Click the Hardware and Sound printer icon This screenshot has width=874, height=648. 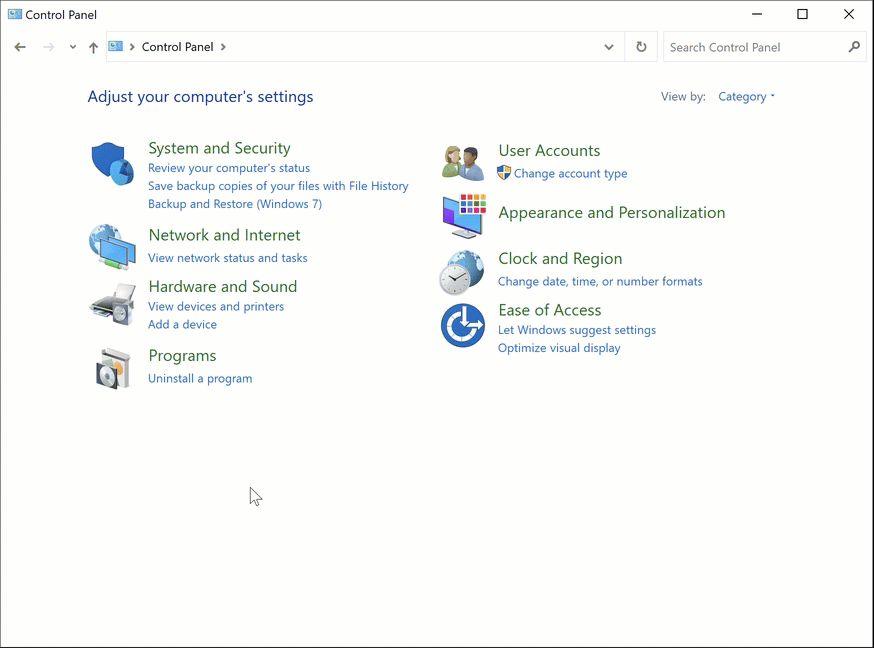click(x=112, y=304)
